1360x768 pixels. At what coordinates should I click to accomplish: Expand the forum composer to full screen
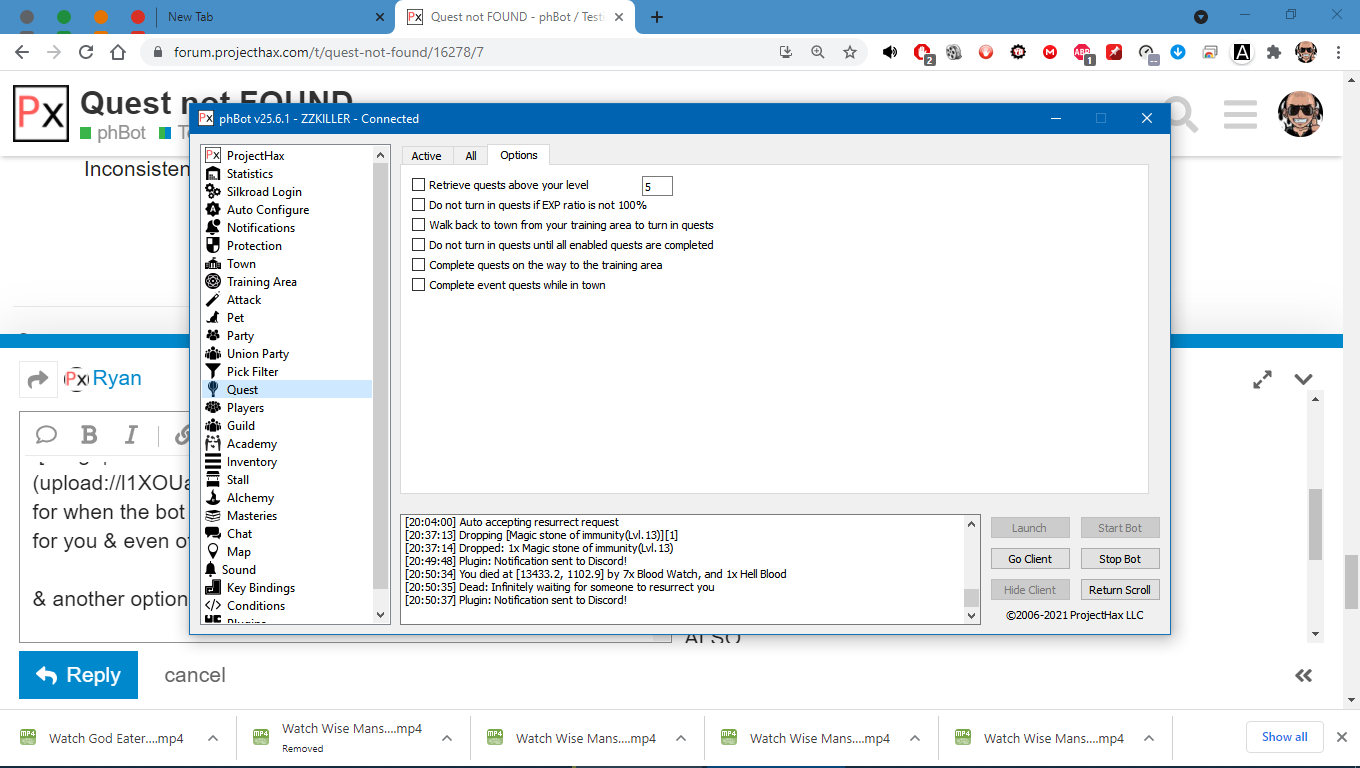(1263, 380)
